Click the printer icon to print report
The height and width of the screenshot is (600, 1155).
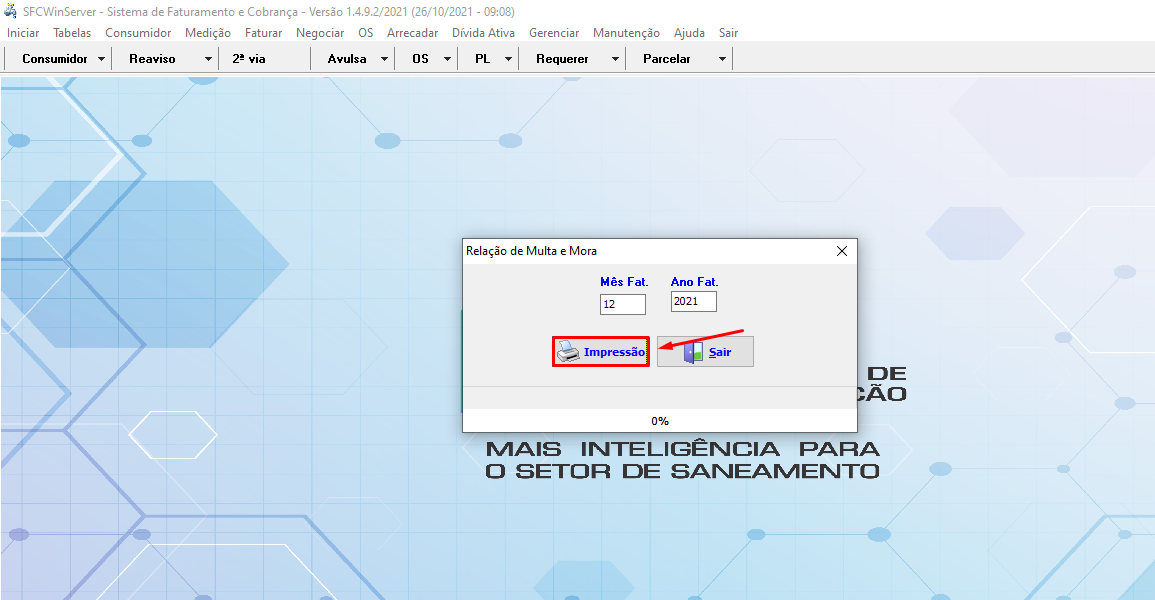click(568, 352)
